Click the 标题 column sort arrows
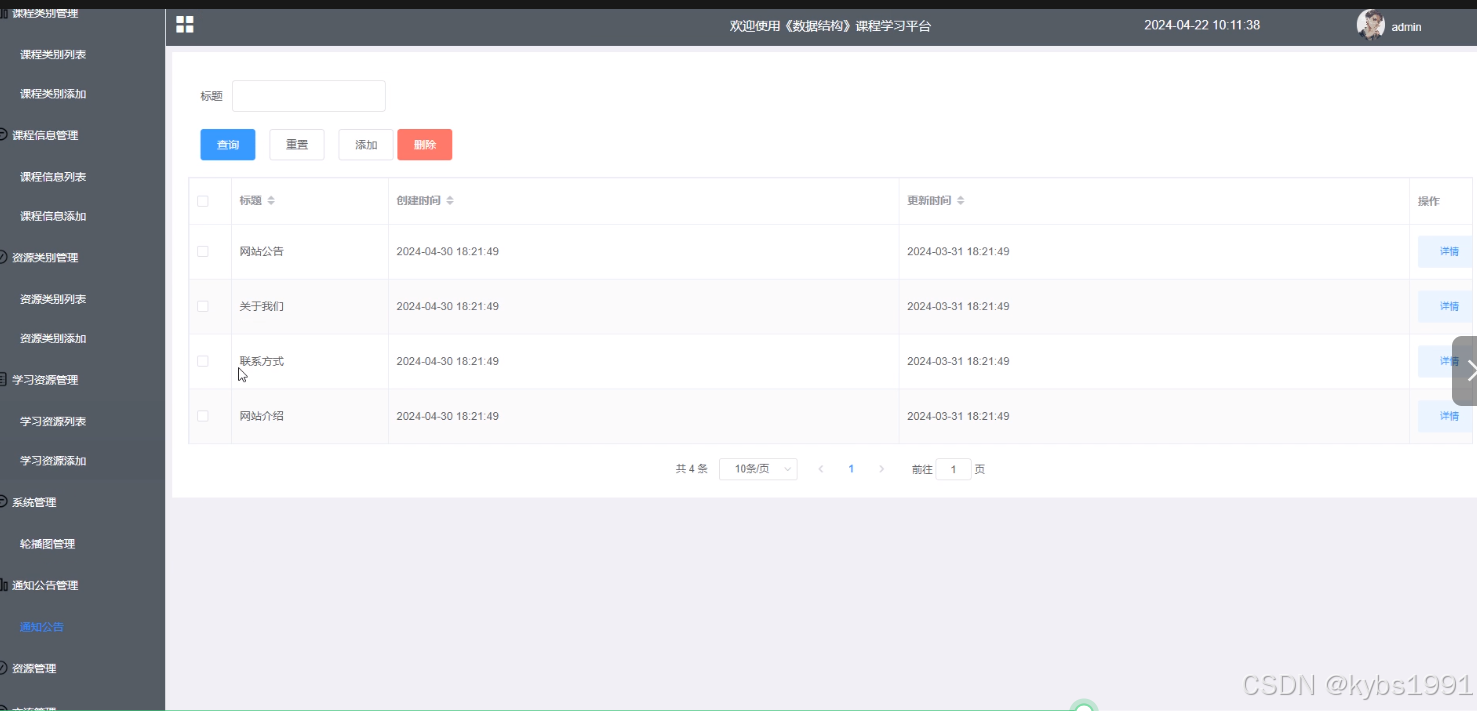 pos(271,201)
